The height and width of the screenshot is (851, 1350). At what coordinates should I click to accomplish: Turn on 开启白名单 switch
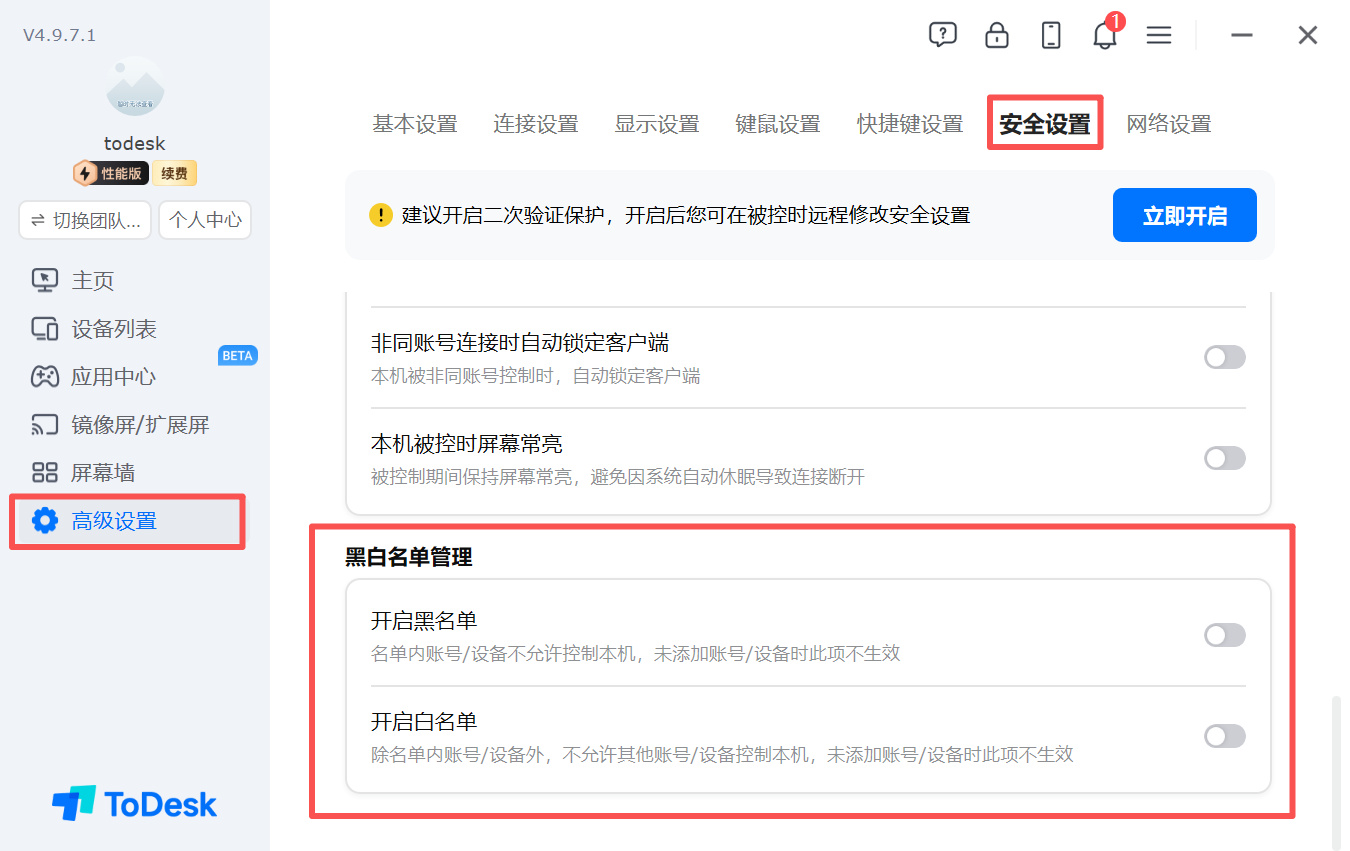point(1225,736)
